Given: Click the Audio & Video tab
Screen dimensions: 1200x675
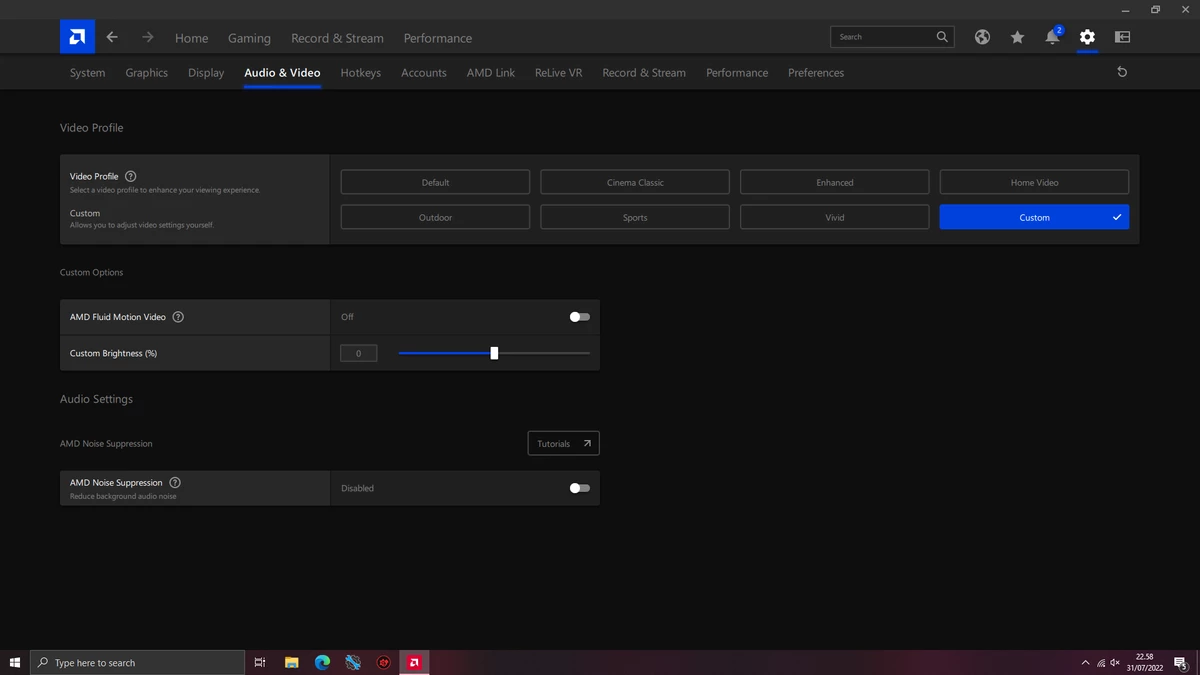Looking at the screenshot, I should pos(282,73).
